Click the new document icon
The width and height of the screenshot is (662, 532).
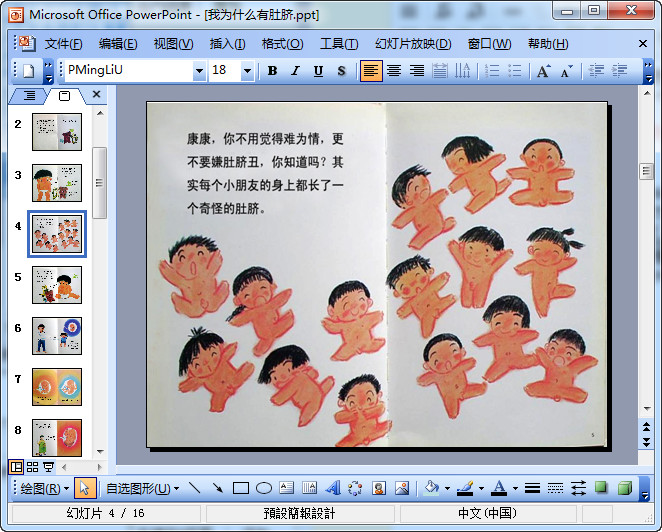[29, 71]
